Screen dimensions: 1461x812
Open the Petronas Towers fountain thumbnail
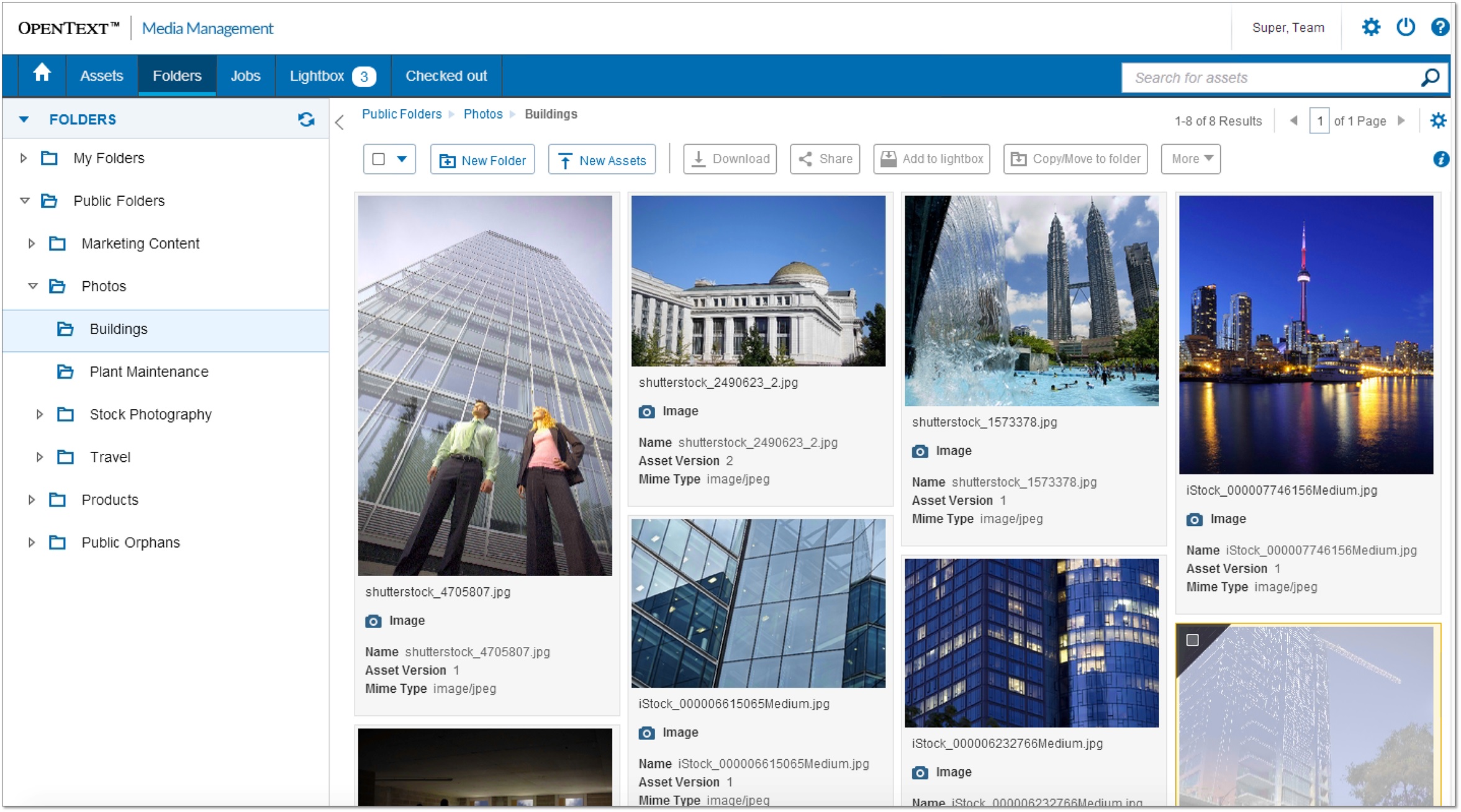[1031, 300]
